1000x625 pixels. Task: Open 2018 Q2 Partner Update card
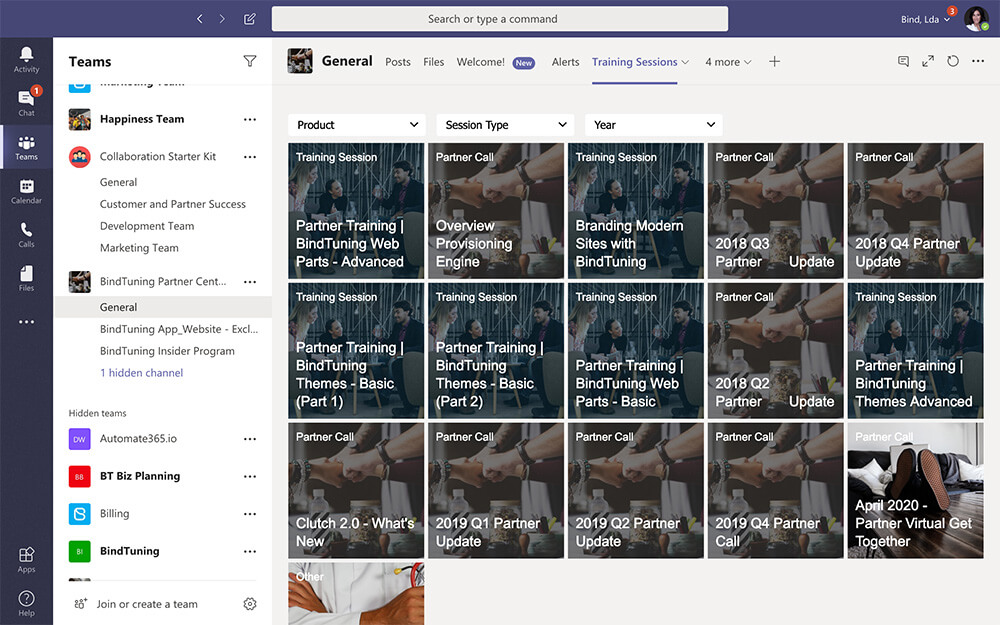[776, 351]
